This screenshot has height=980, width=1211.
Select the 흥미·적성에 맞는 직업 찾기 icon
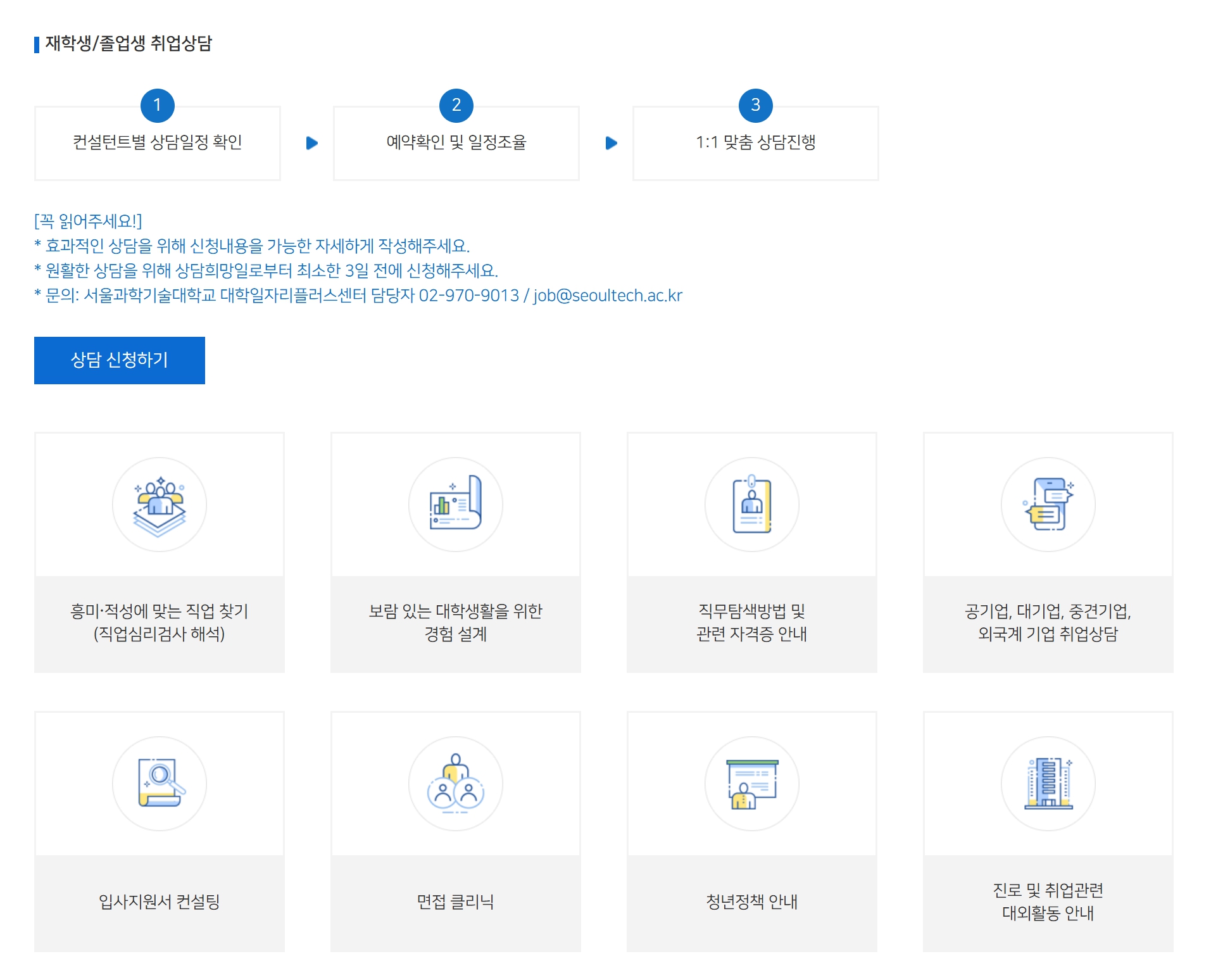tap(160, 505)
